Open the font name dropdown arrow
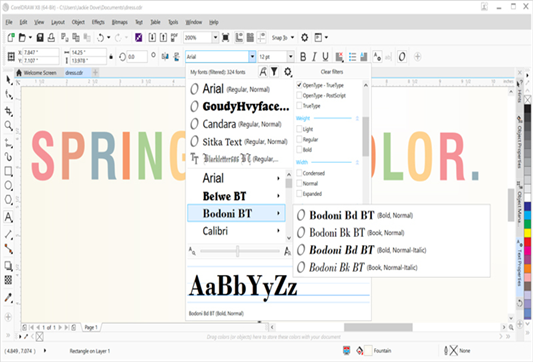Image resolution: width=533 pixels, height=362 pixels. pyautogui.click(x=252, y=57)
